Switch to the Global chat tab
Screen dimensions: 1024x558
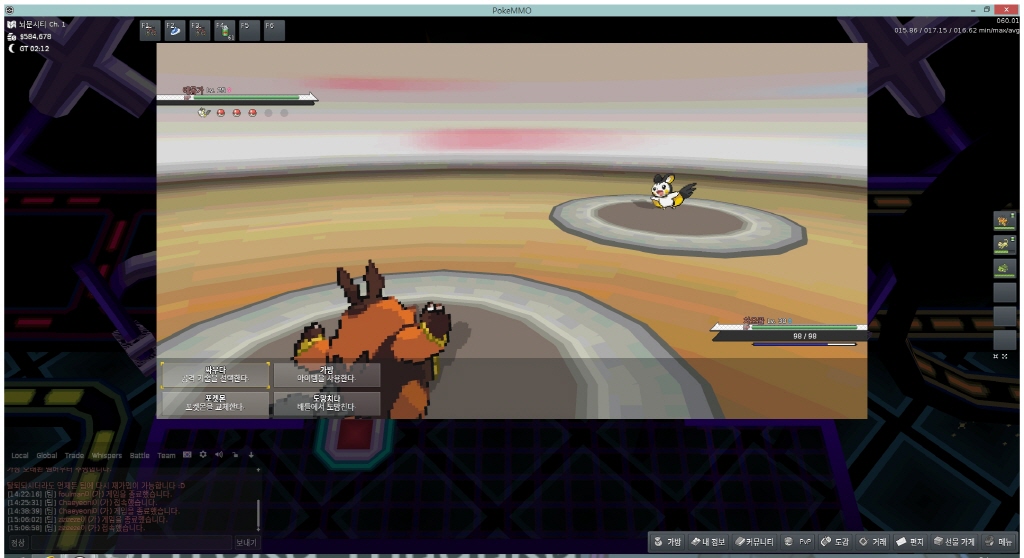pos(47,455)
